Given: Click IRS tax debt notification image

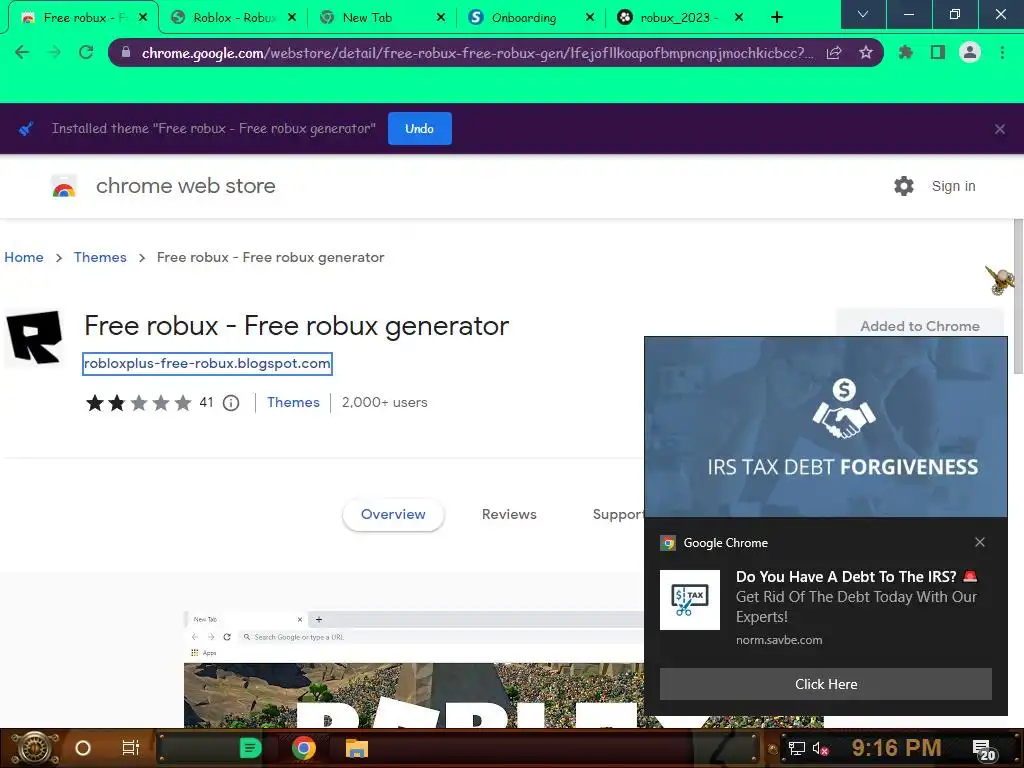Looking at the screenshot, I should coord(825,427).
